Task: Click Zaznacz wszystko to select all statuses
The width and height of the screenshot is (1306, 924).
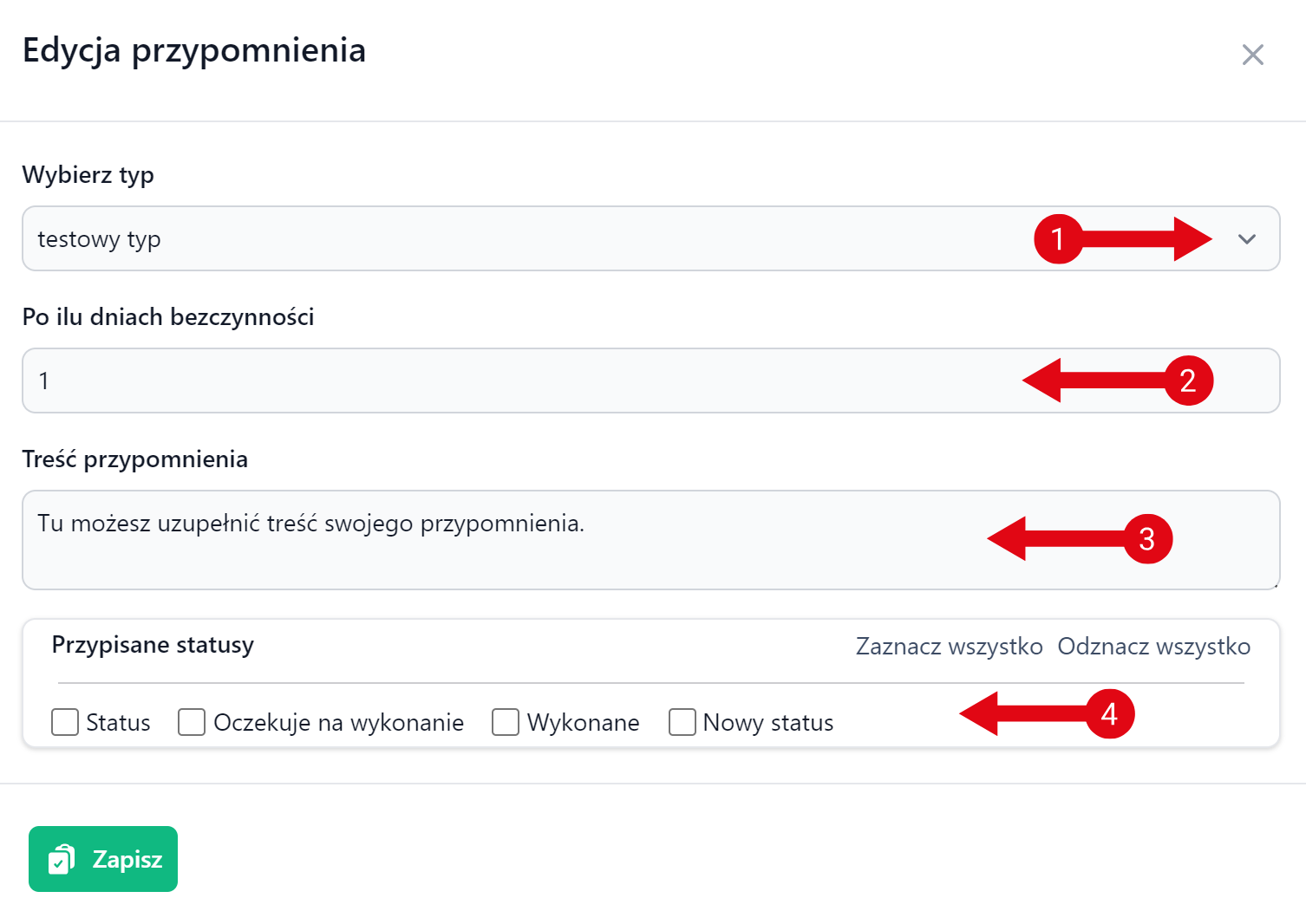Action: pyautogui.click(x=949, y=647)
